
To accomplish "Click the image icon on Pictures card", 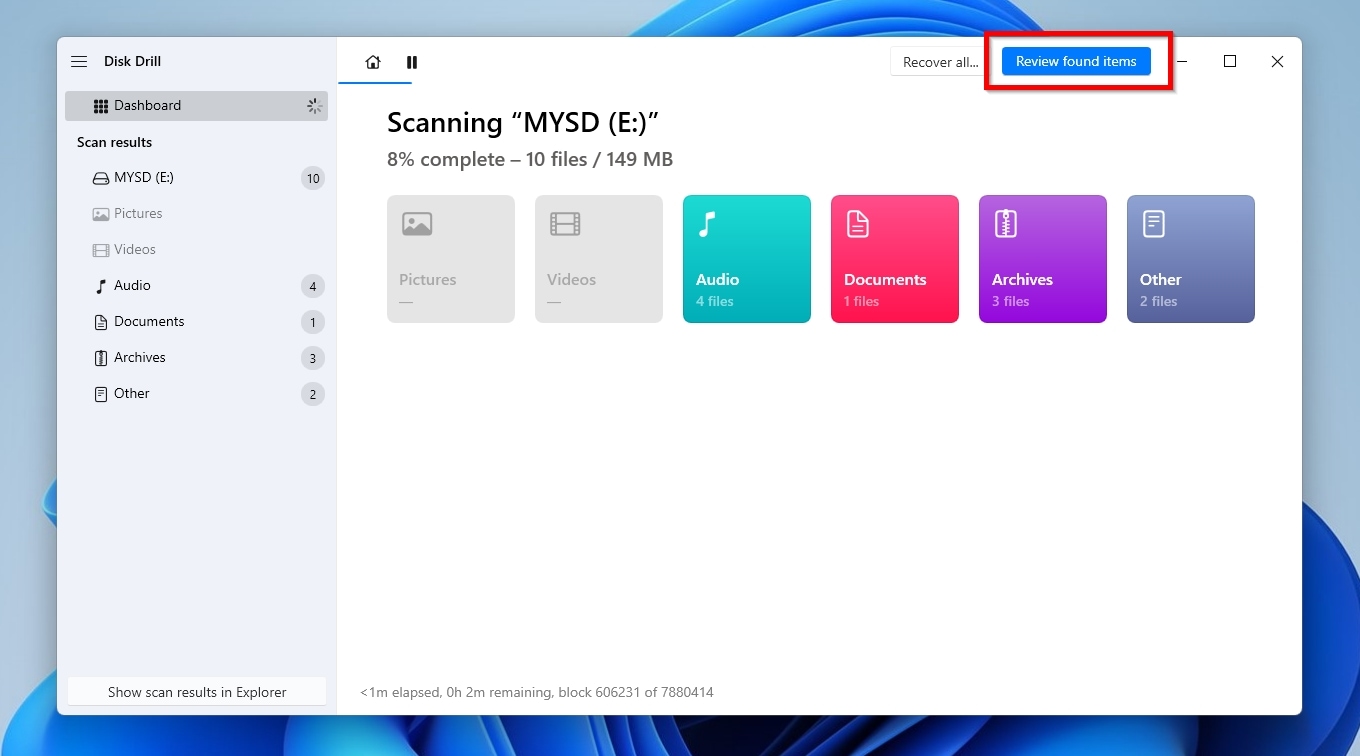I will point(417,224).
